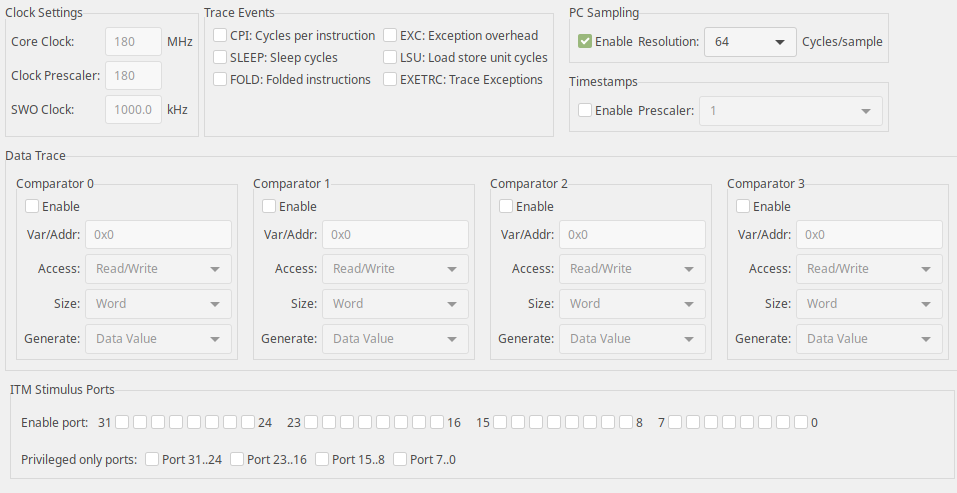This screenshot has width=957, height=493.
Task: Enable ITM stimulus port 0
Action: (801, 423)
